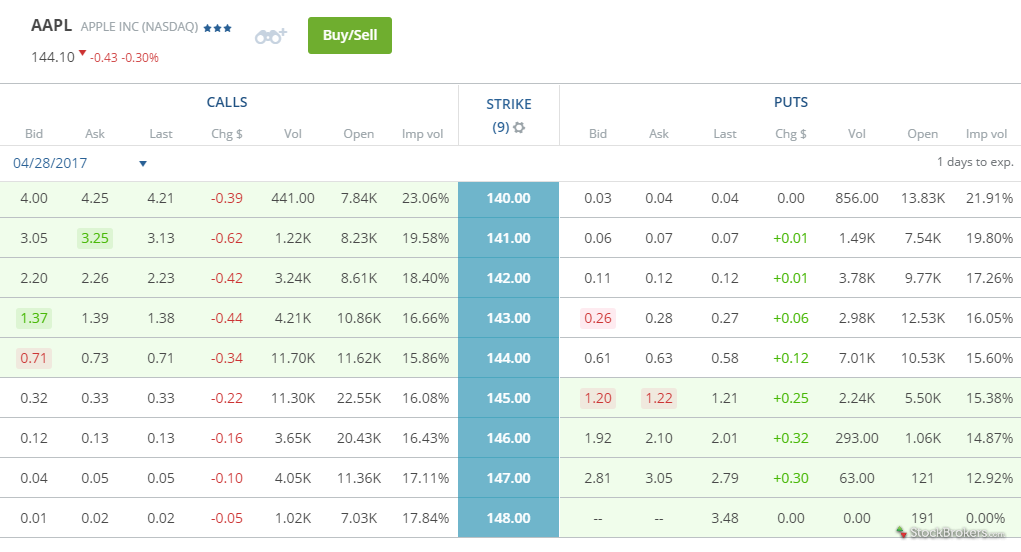
Task: Click put volume 7.01K
Action: click(856, 358)
